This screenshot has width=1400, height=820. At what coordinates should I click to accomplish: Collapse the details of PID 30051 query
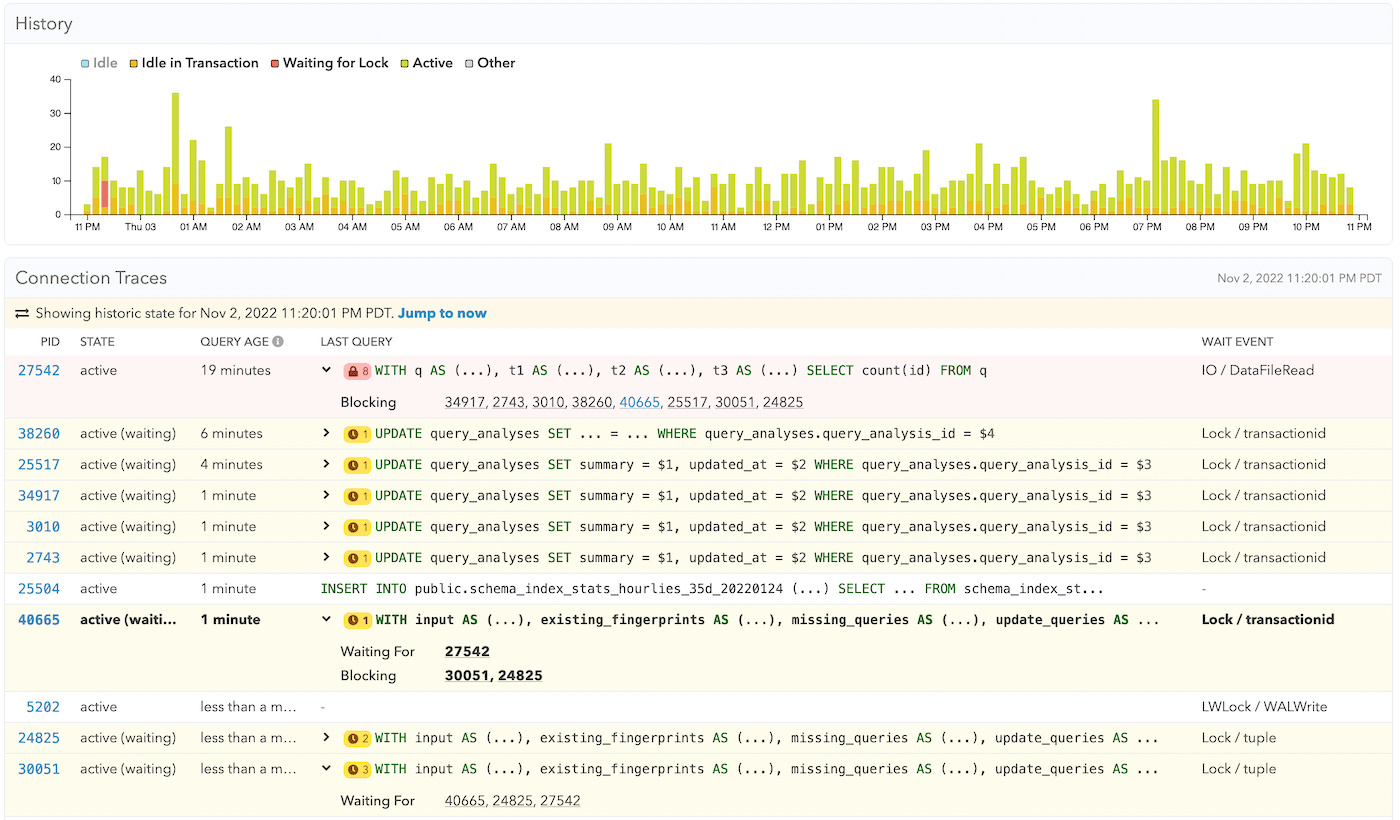click(326, 769)
